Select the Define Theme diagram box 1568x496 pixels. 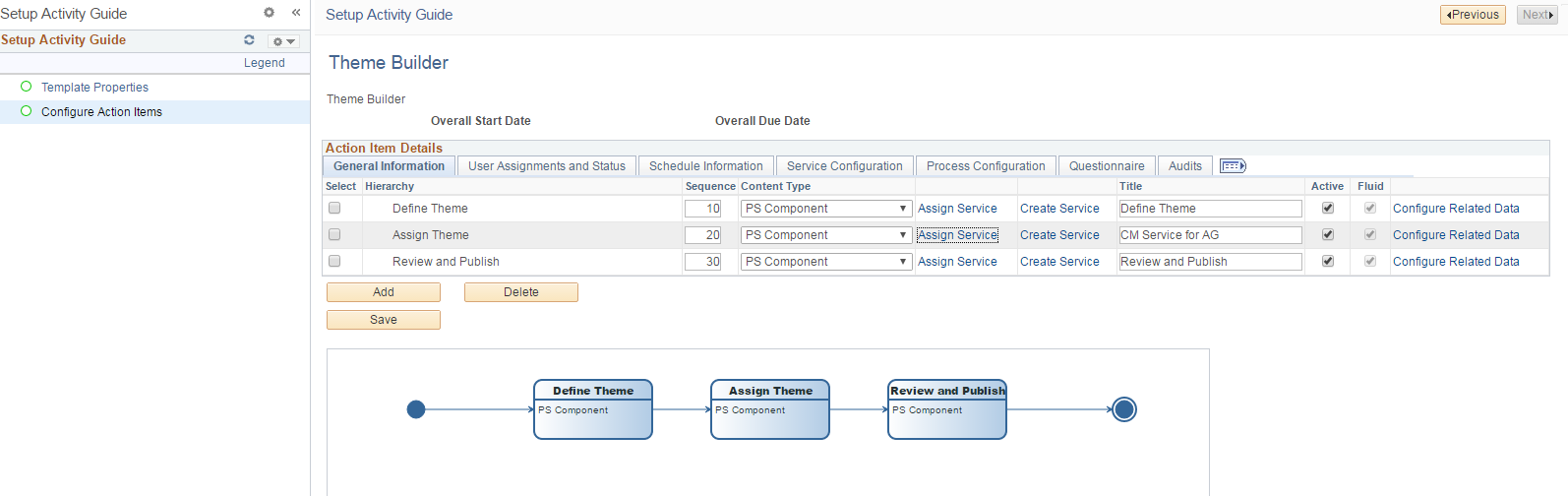[x=593, y=409]
